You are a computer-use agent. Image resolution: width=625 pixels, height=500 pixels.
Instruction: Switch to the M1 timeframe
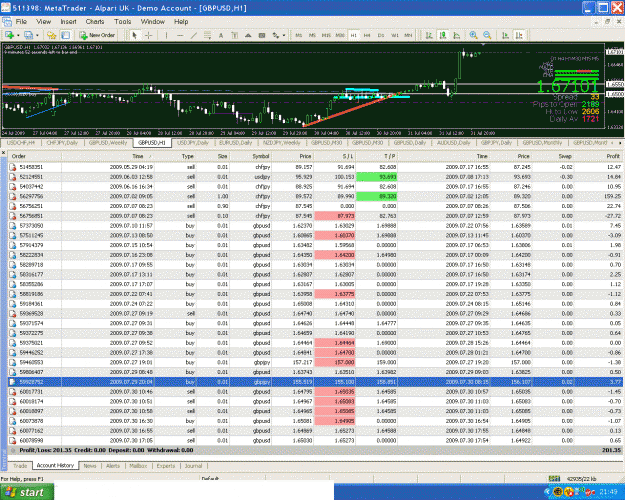(299, 35)
